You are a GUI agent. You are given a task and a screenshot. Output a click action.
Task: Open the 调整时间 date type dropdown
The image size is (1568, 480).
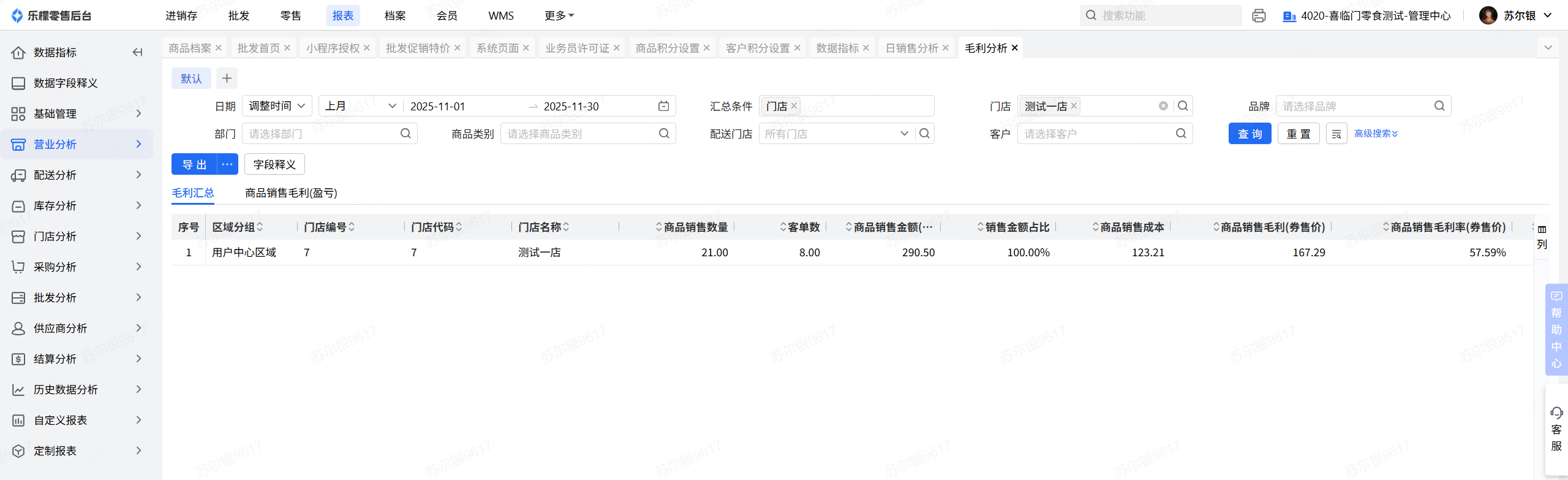click(x=277, y=106)
